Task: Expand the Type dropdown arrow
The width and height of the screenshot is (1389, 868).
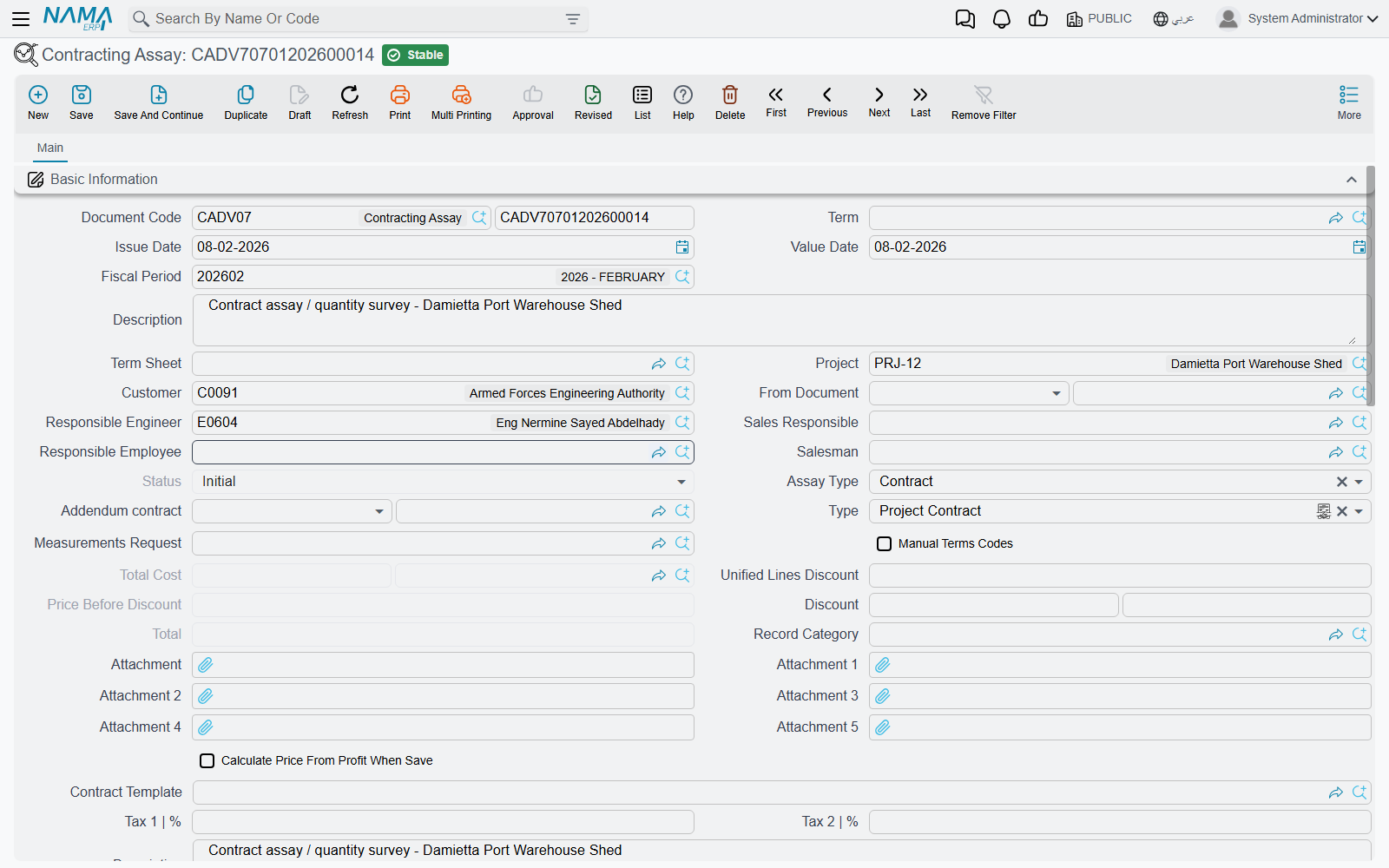Action: point(1359,511)
